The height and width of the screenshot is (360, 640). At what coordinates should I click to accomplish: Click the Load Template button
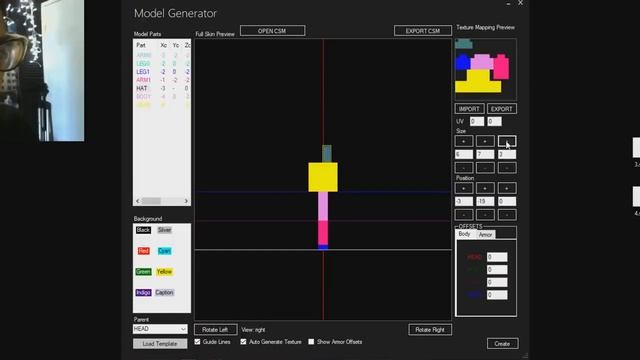(160, 344)
